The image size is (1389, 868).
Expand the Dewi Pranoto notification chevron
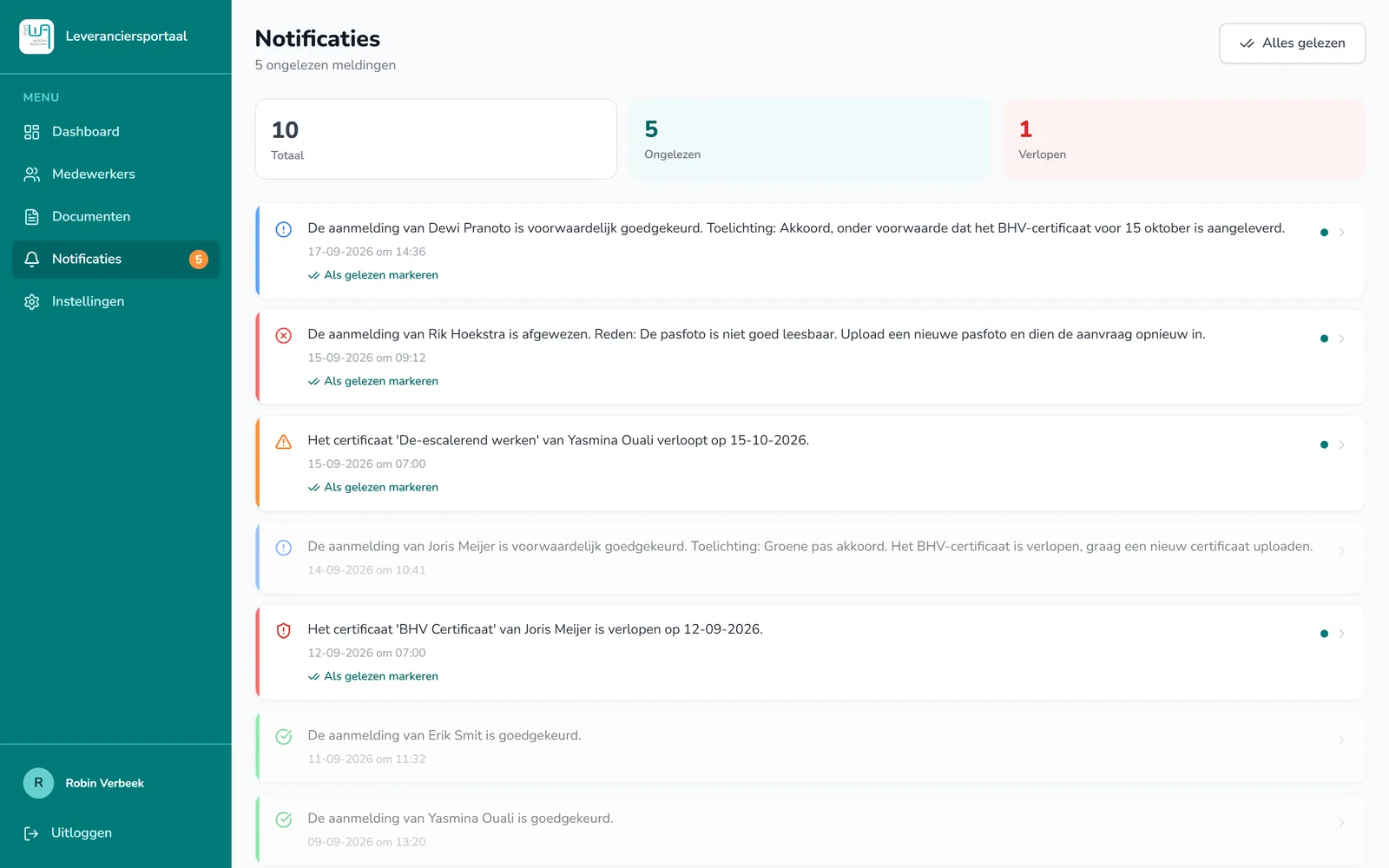[x=1341, y=233]
